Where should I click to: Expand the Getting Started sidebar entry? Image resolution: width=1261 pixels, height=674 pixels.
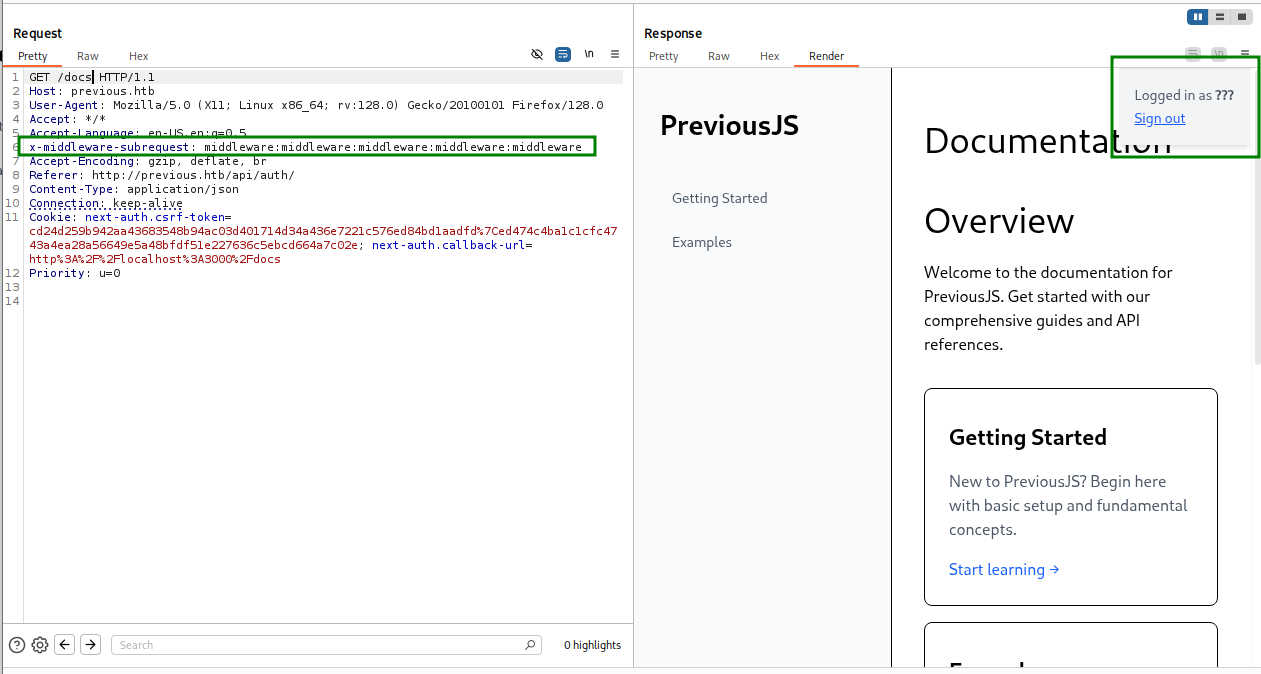click(x=719, y=198)
